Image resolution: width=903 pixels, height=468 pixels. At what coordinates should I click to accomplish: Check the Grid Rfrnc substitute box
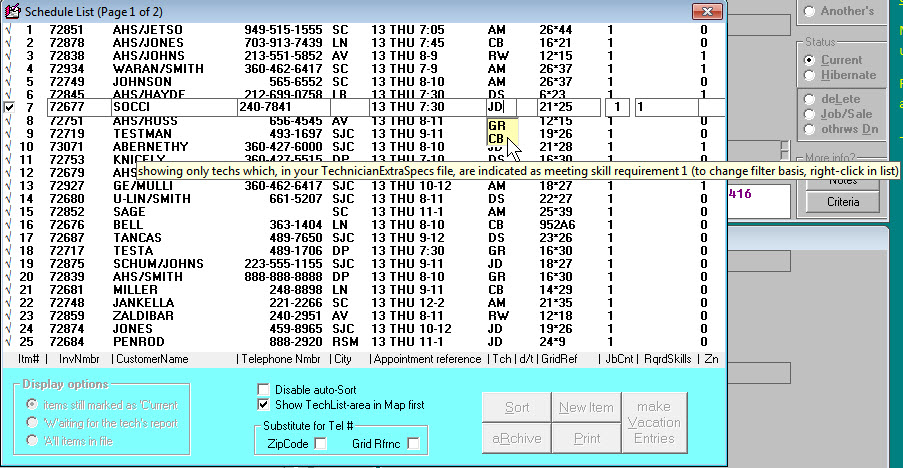[413, 443]
